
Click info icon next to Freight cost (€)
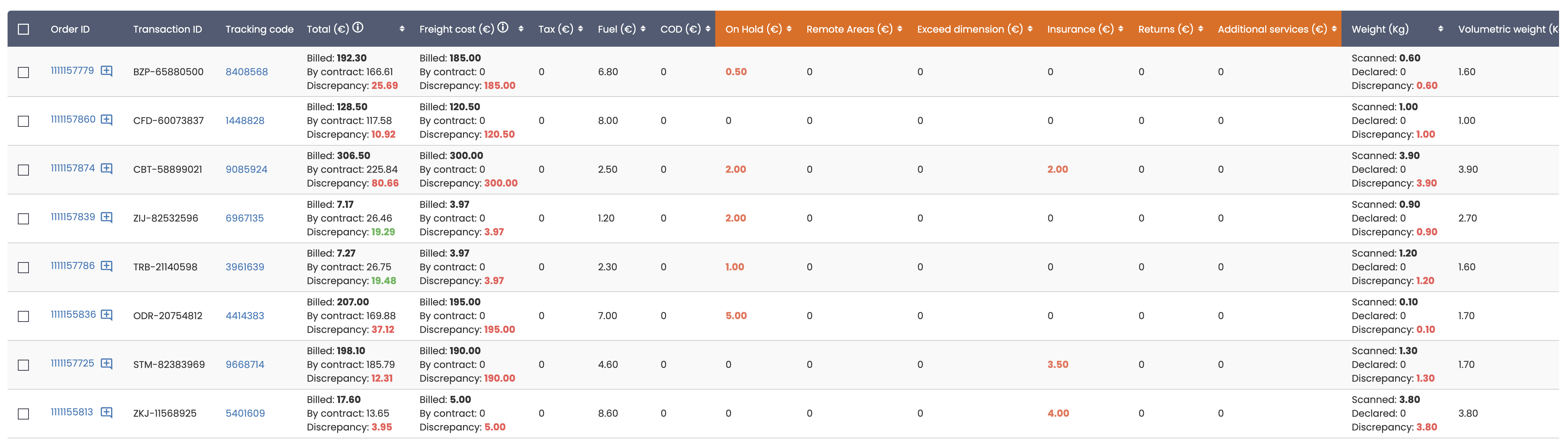[503, 27]
